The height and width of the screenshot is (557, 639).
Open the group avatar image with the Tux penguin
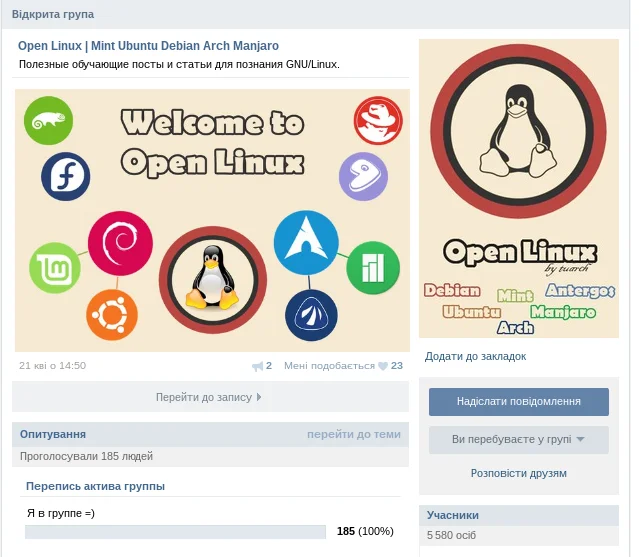(x=519, y=188)
